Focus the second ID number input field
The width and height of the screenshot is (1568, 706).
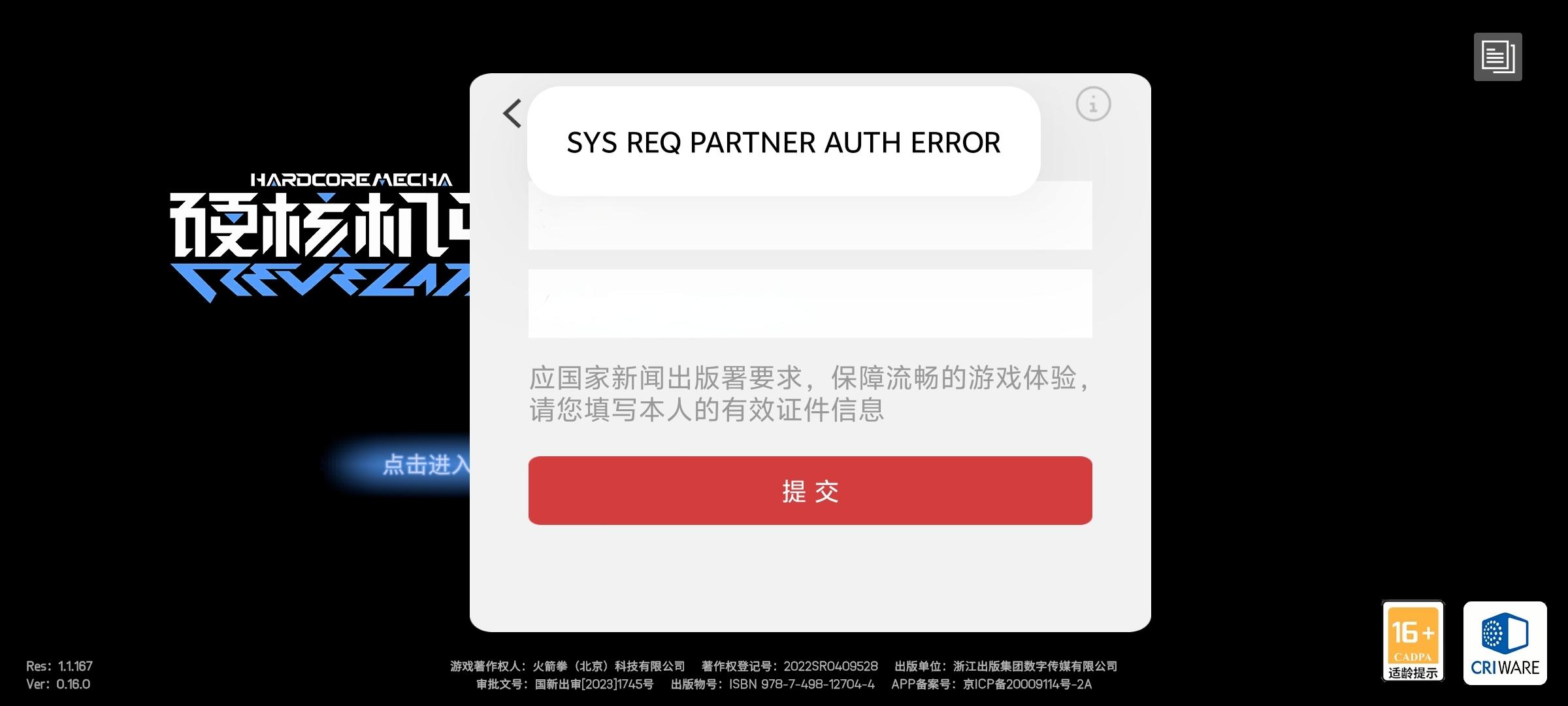tap(810, 303)
